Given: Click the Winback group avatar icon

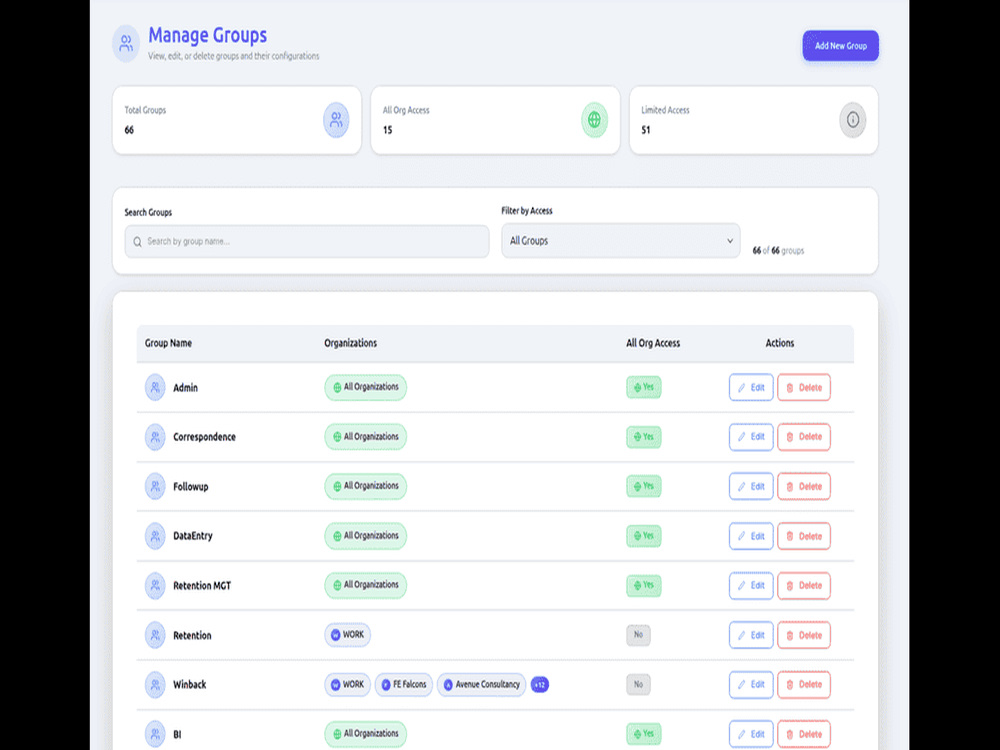Looking at the screenshot, I should pos(155,684).
